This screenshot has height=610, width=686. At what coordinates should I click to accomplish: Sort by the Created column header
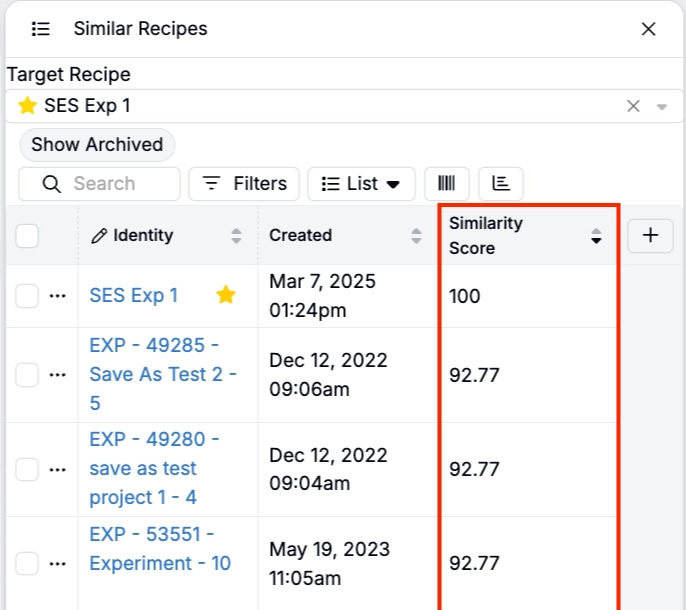(416, 236)
